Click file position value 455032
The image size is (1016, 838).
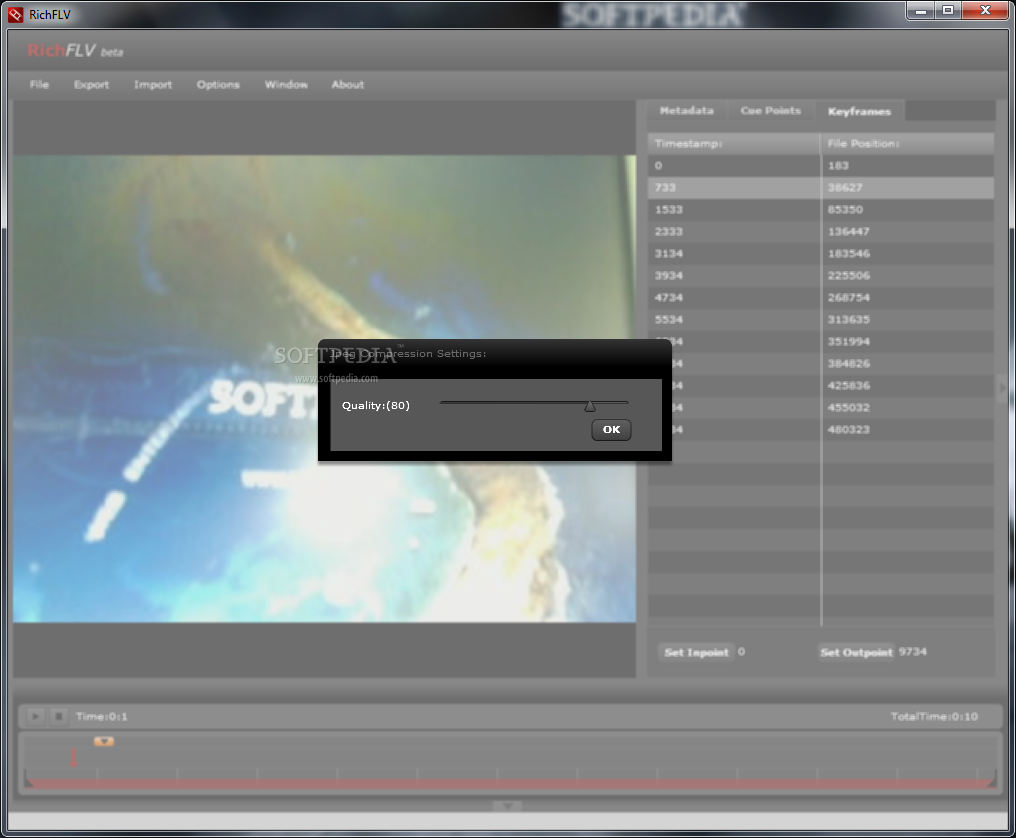pos(848,408)
